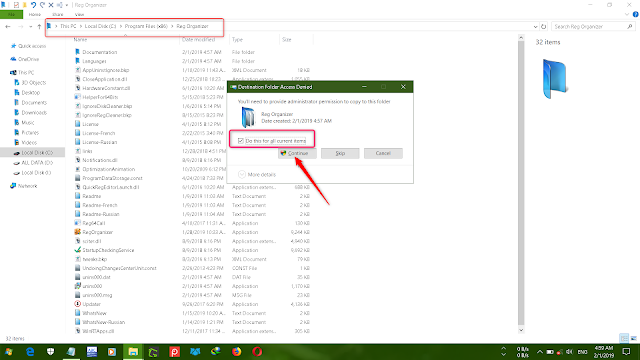Open the Action Center notifications icon
640x360 pixels.
pyautogui.click(x=627, y=352)
